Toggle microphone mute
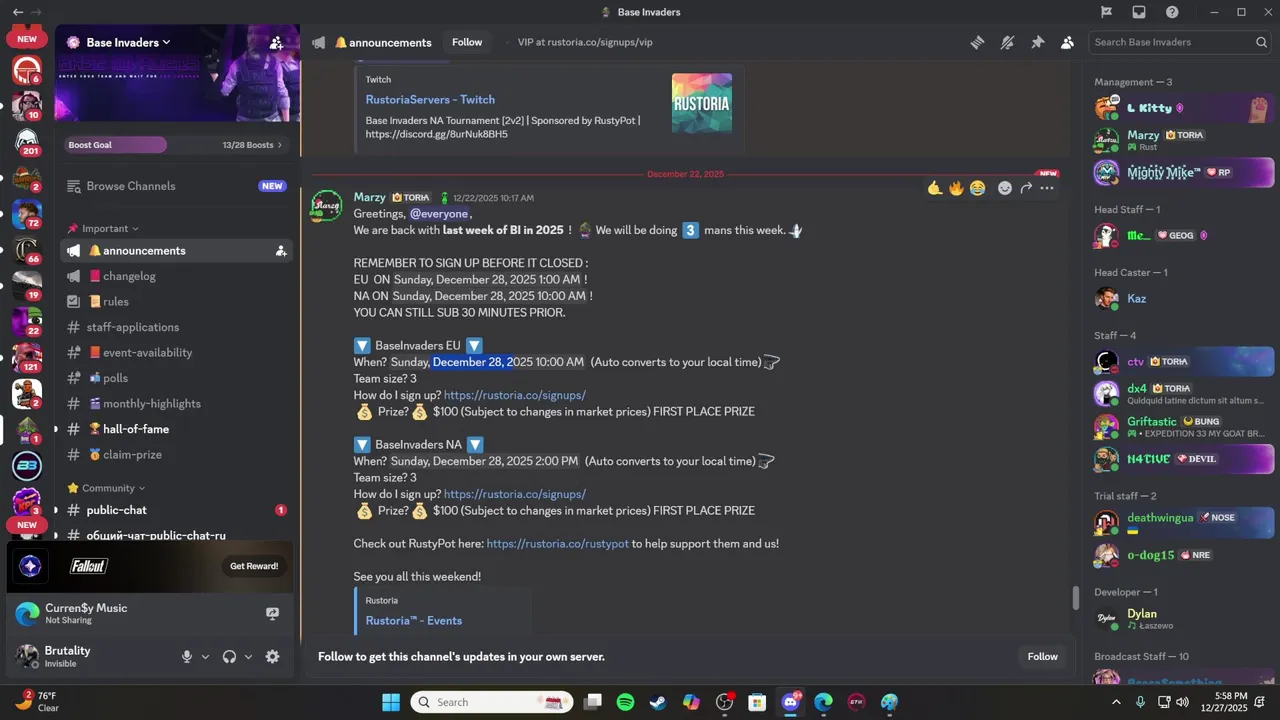Image resolution: width=1280 pixels, height=720 pixels. tap(186, 657)
